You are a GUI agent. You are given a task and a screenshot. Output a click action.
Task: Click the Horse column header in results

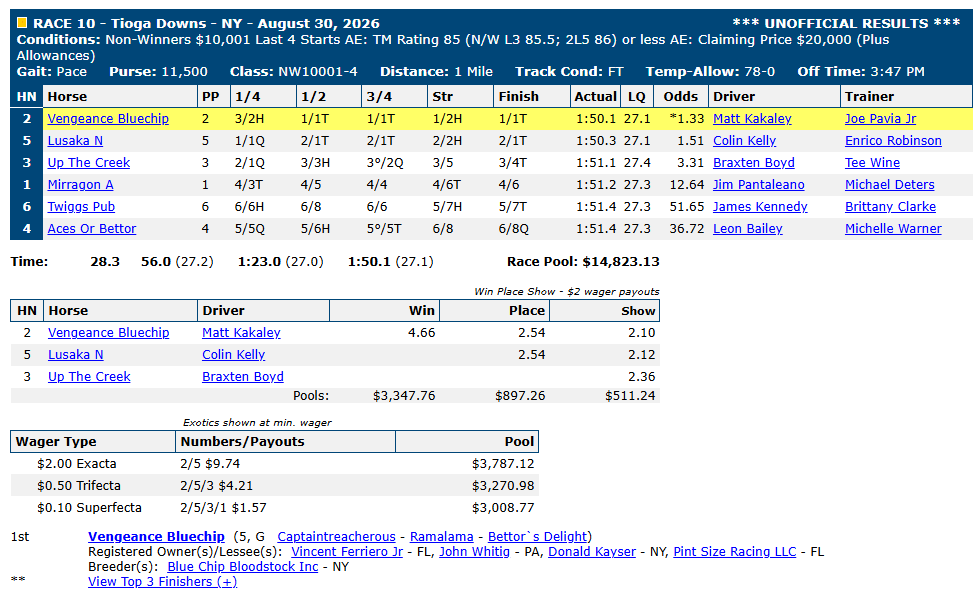pos(120,96)
